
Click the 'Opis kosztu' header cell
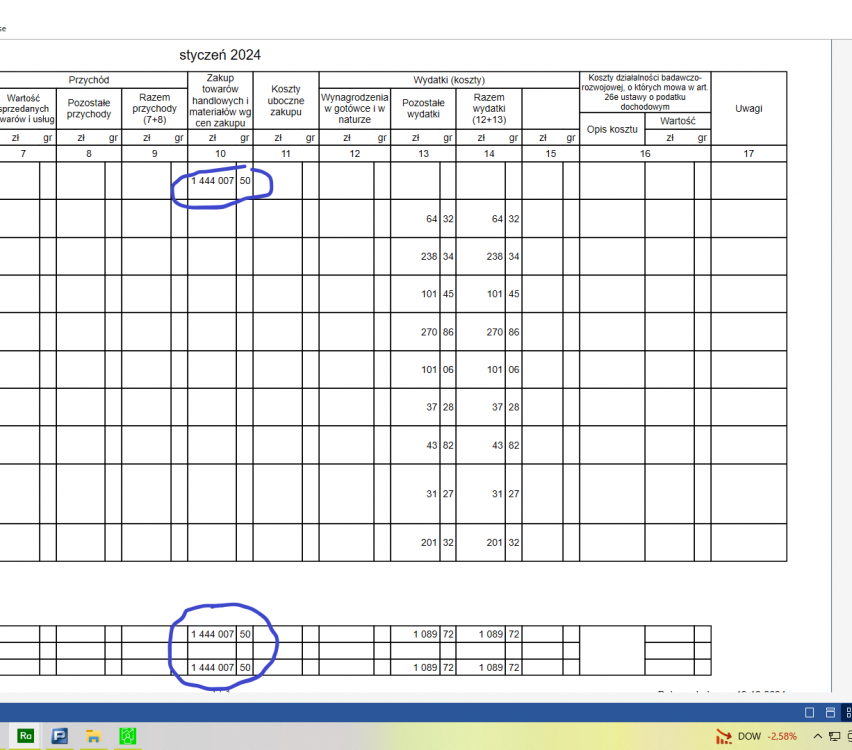point(612,129)
